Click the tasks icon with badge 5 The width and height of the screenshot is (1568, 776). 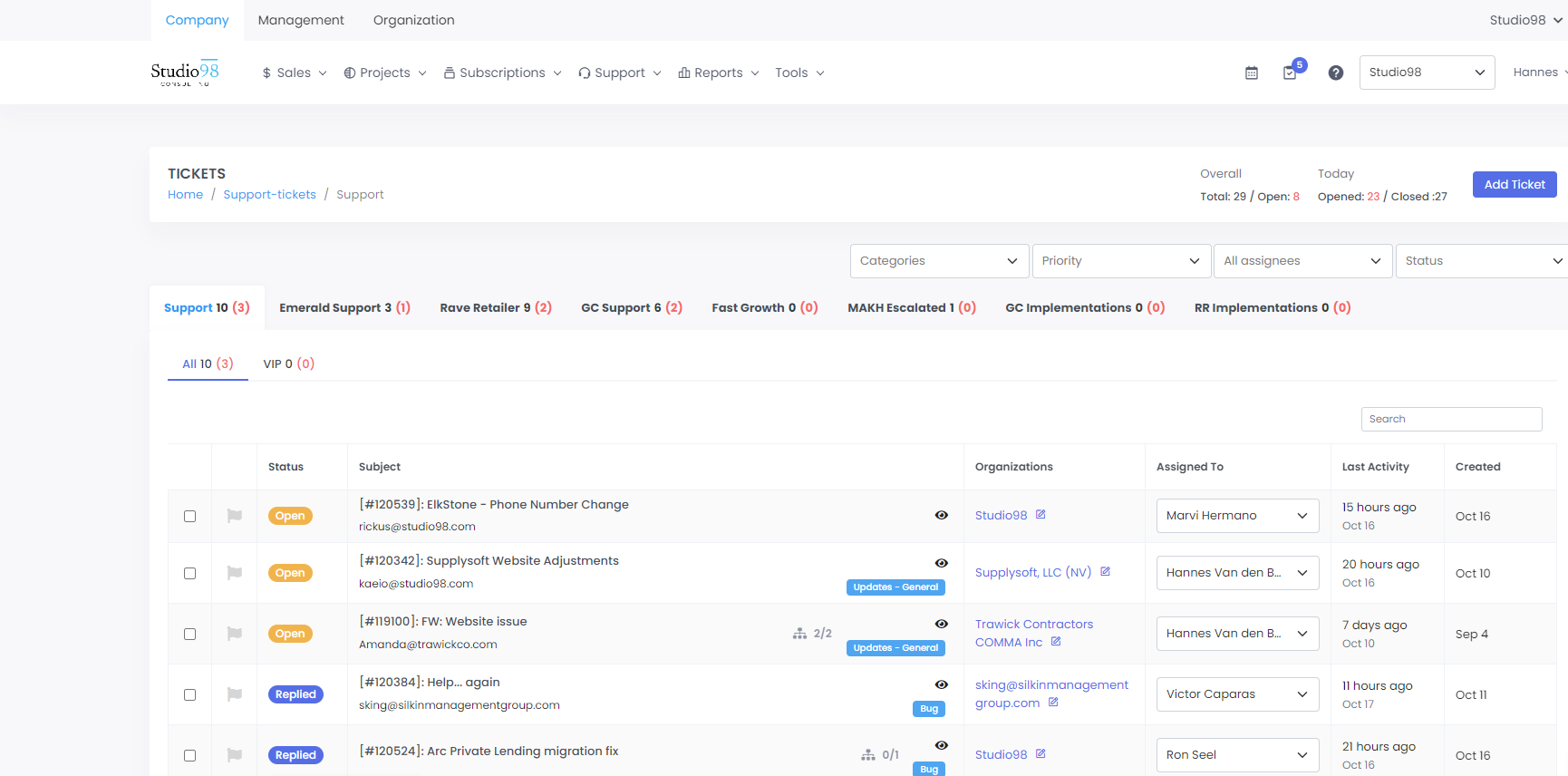1290,73
